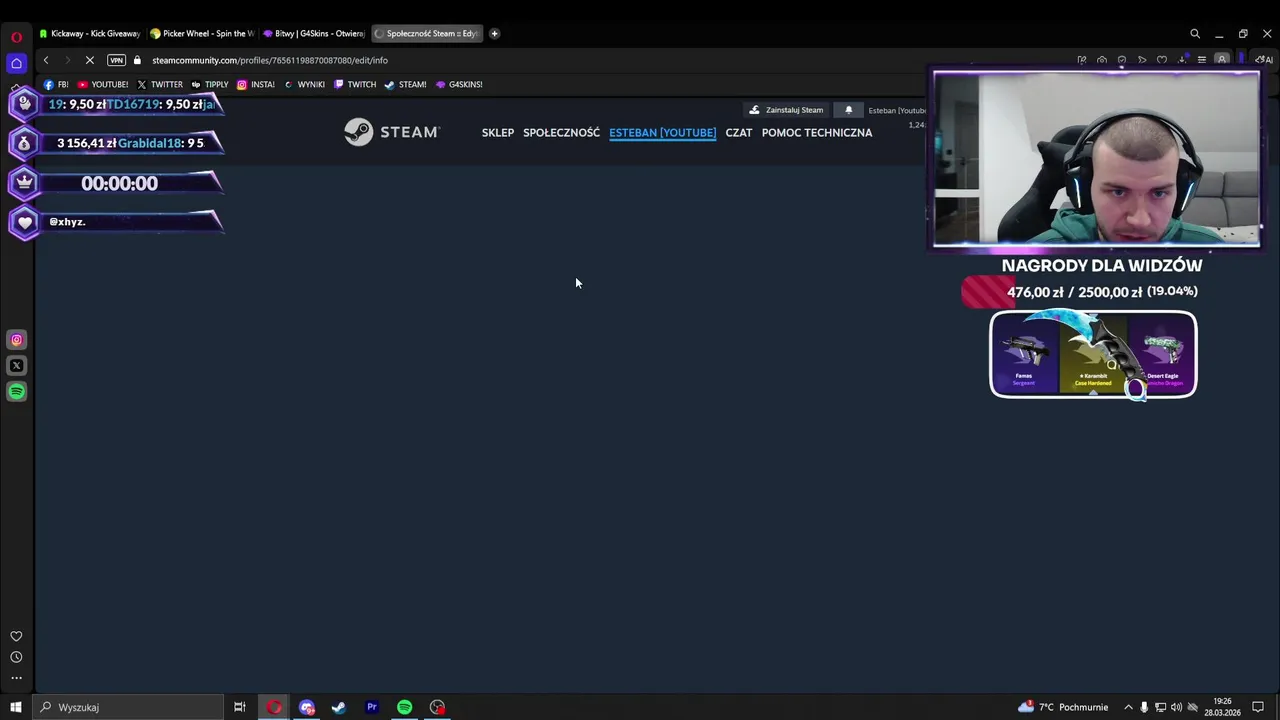Click the steamcommunity.com address field
Image resolution: width=1280 pixels, height=720 pixels.
(270, 60)
